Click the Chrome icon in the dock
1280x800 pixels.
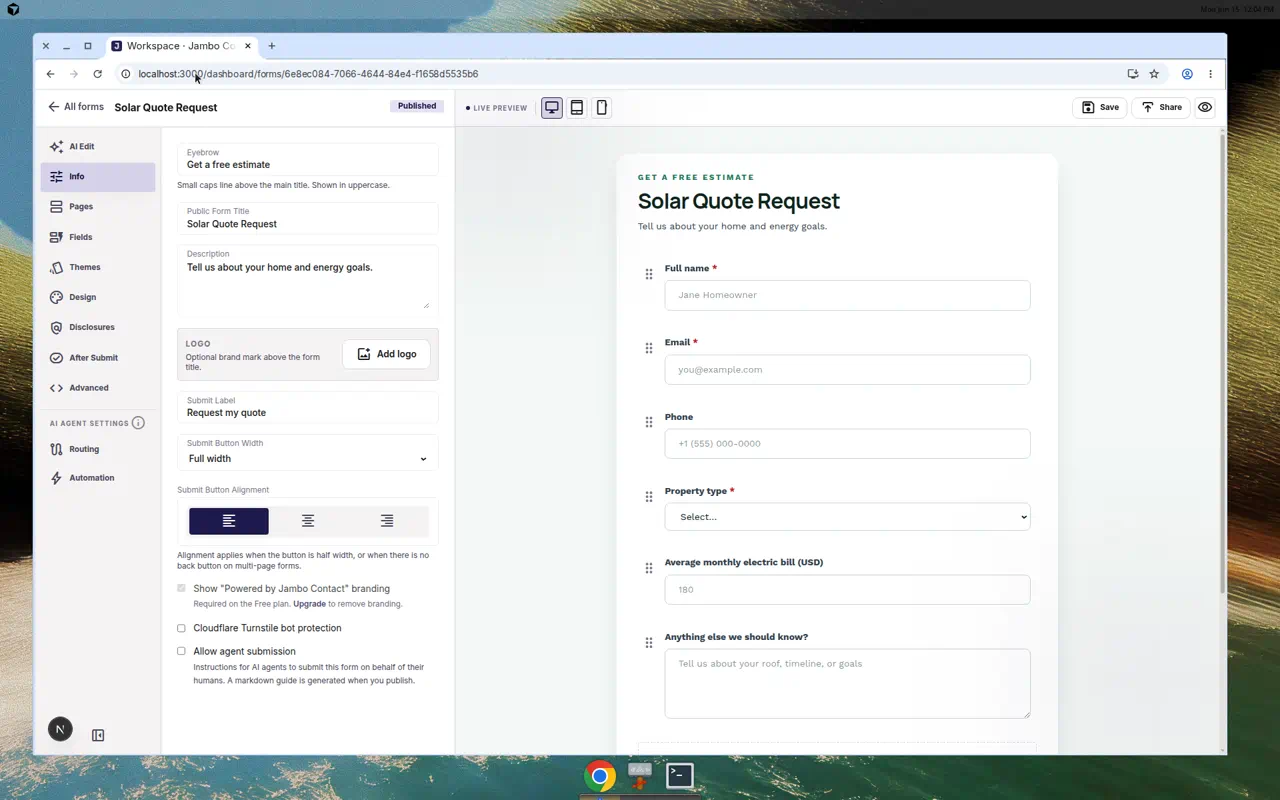[600, 776]
